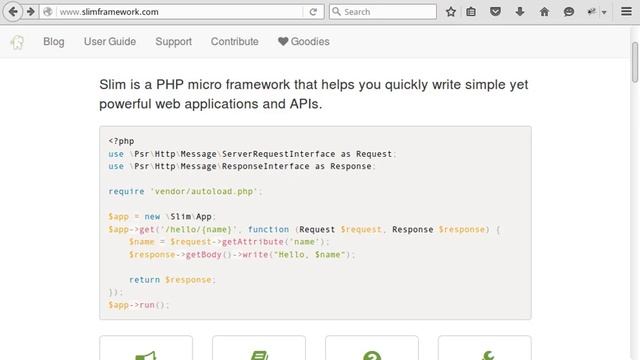The height and width of the screenshot is (360, 640).
Task: Click the page vertical scrollbar thumb
Action: pos(635,62)
